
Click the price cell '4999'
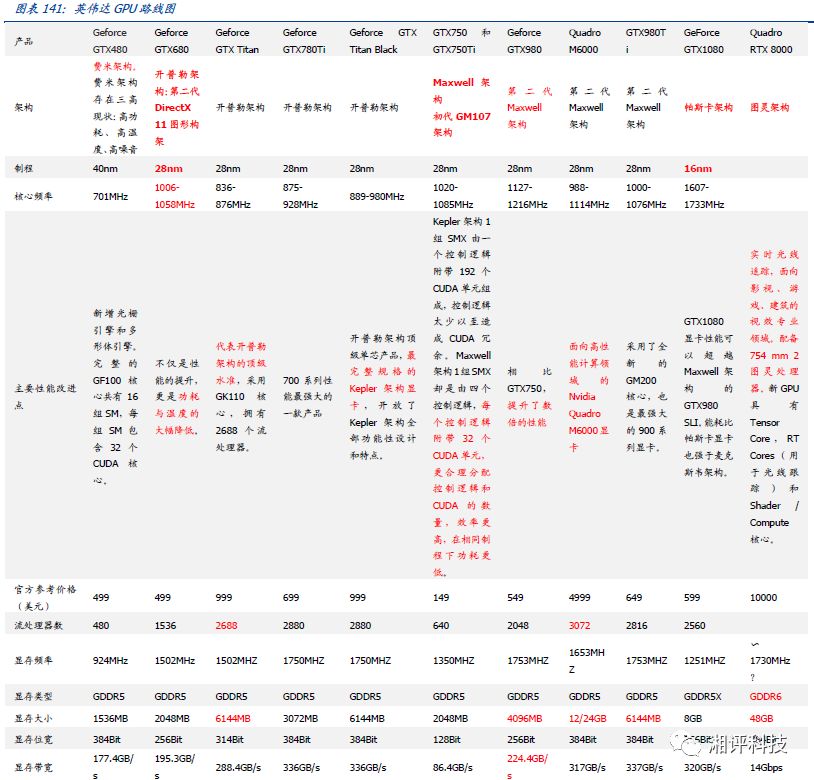pos(580,598)
